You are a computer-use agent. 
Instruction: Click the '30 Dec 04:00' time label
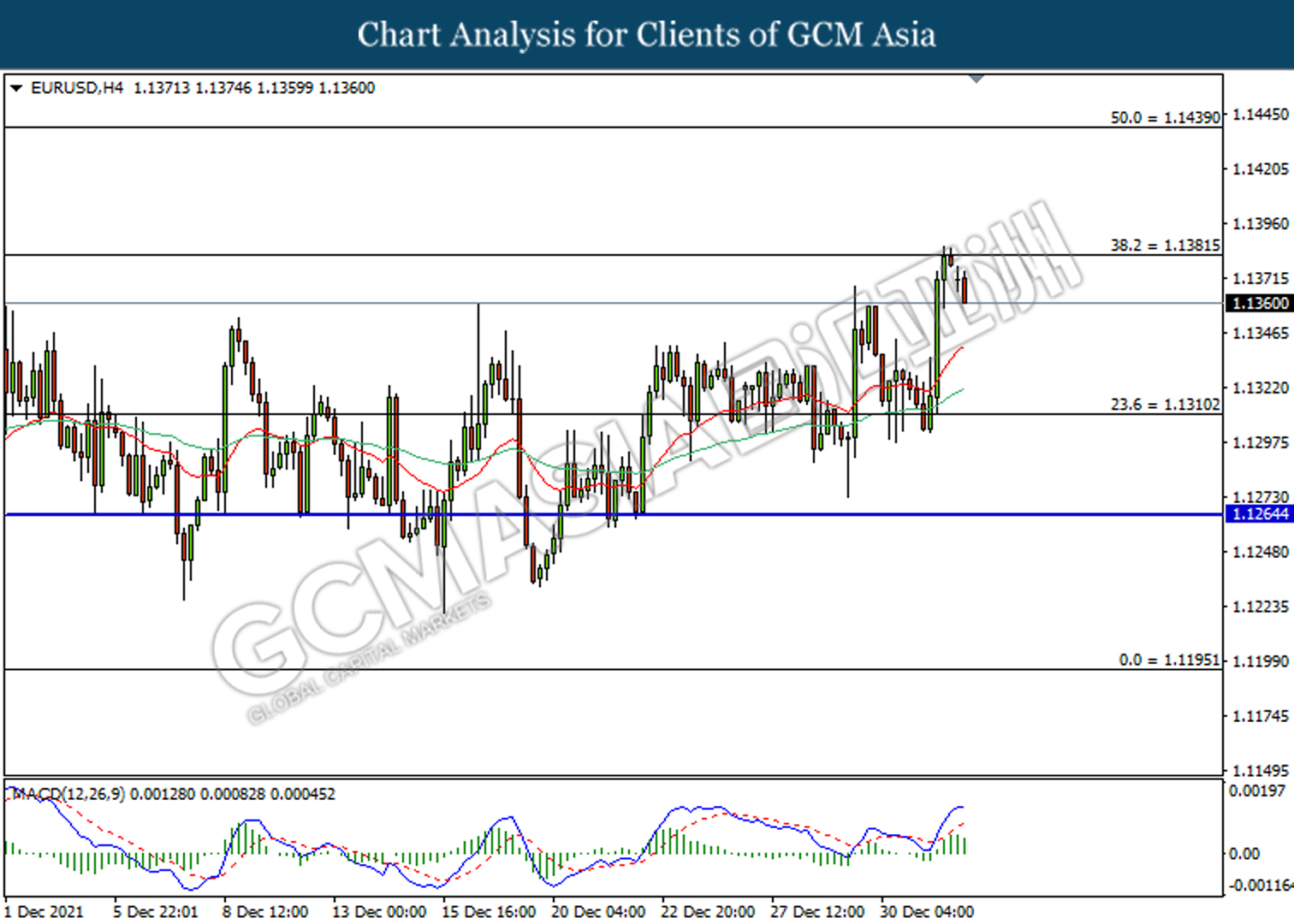pos(926,912)
